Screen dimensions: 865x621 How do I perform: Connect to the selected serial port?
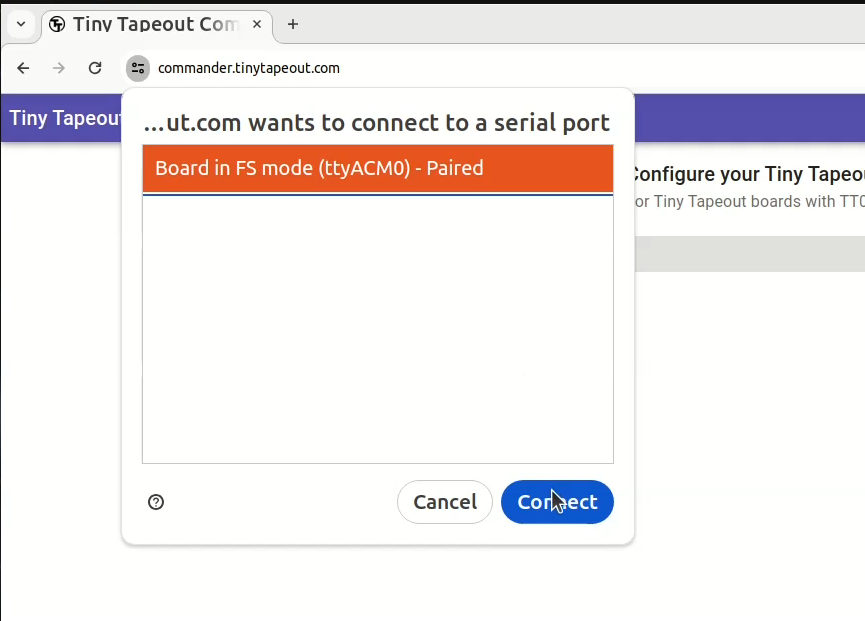(x=557, y=502)
